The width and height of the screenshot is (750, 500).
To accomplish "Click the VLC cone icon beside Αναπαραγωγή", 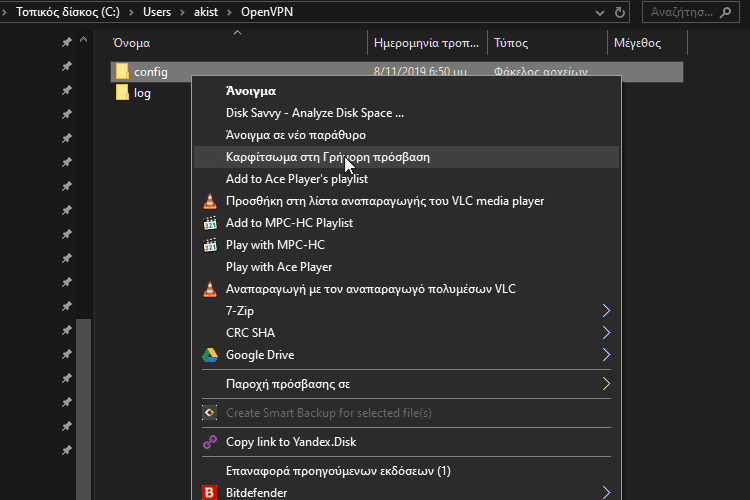I will pos(210,289).
